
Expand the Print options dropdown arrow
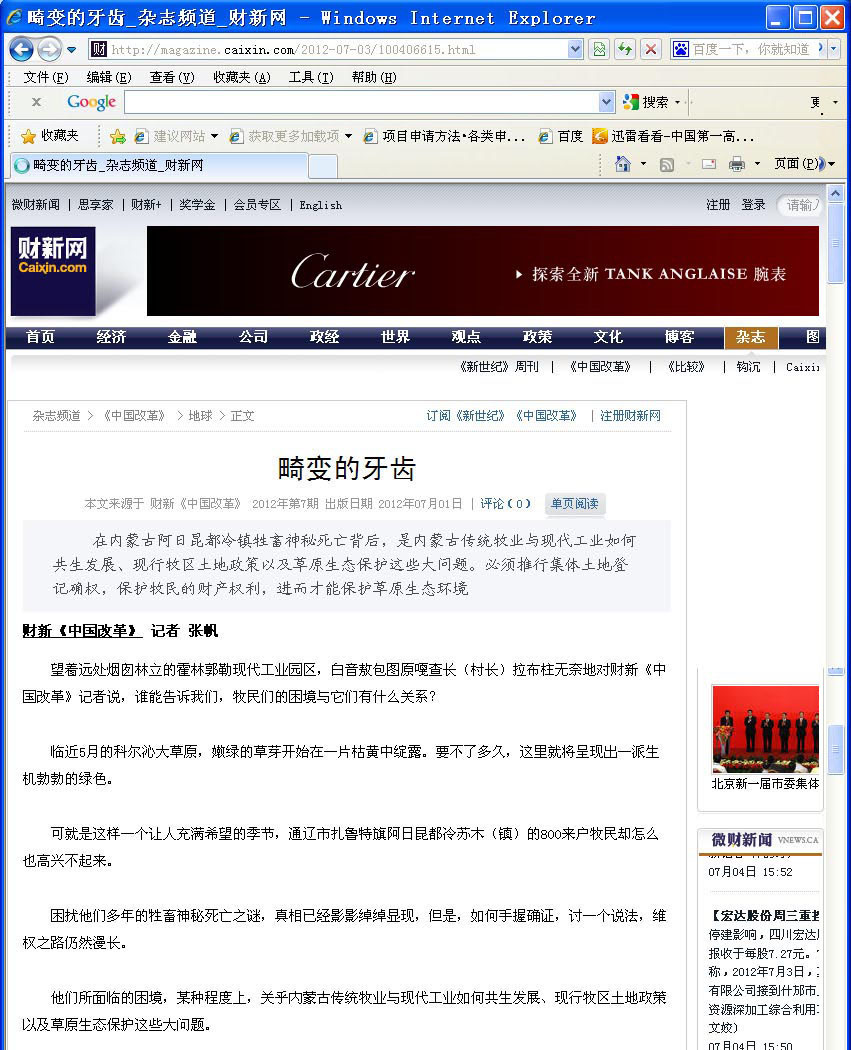click(757, 164)
